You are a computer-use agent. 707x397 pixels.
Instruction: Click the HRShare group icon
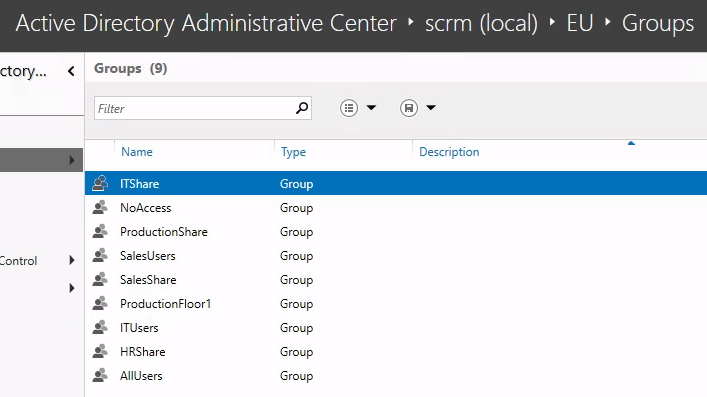[100, 351]
